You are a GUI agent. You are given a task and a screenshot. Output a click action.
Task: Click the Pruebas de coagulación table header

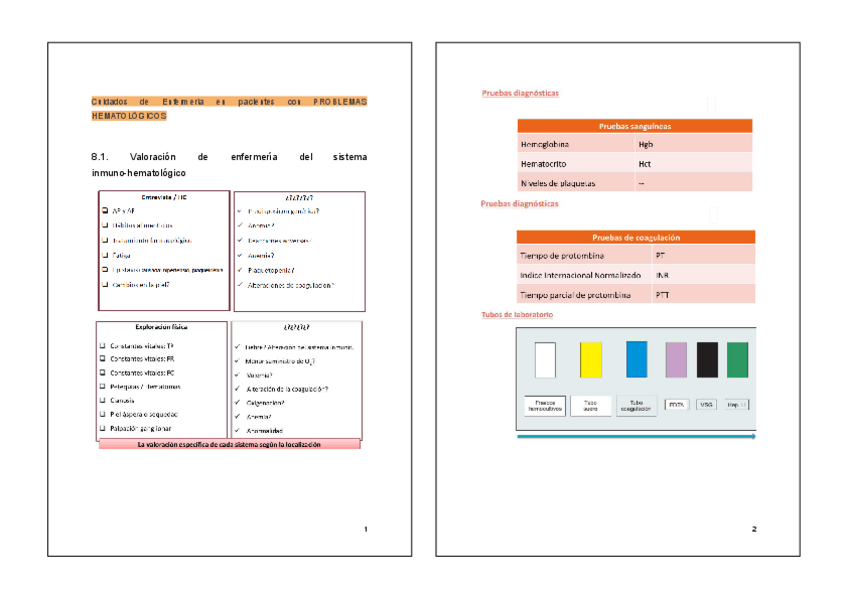click(635, 237)
